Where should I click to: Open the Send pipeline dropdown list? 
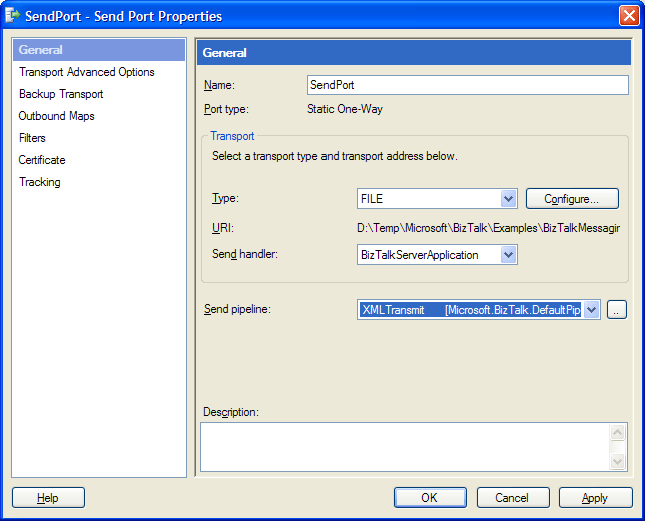coord(591,310)
